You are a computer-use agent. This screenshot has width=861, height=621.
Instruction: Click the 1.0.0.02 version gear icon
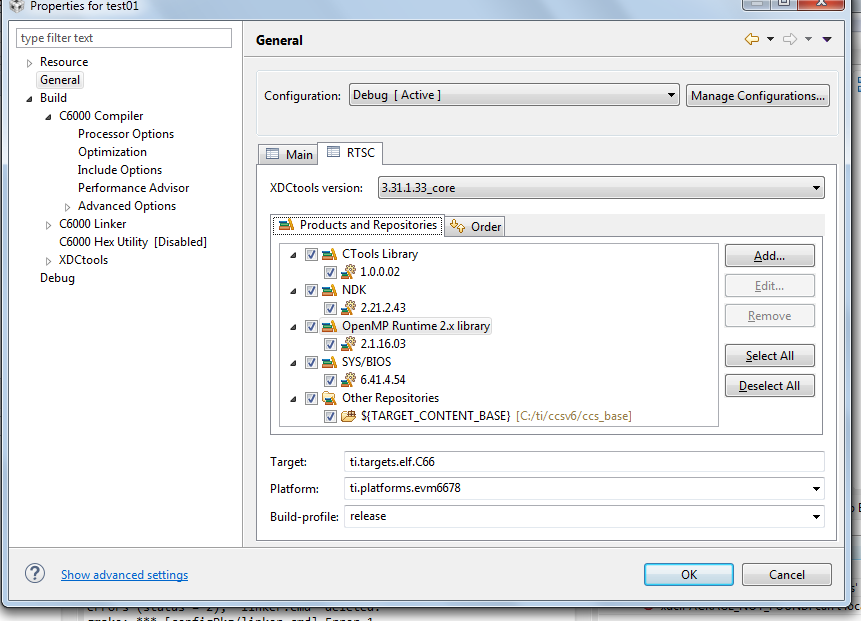click(348, 272)
